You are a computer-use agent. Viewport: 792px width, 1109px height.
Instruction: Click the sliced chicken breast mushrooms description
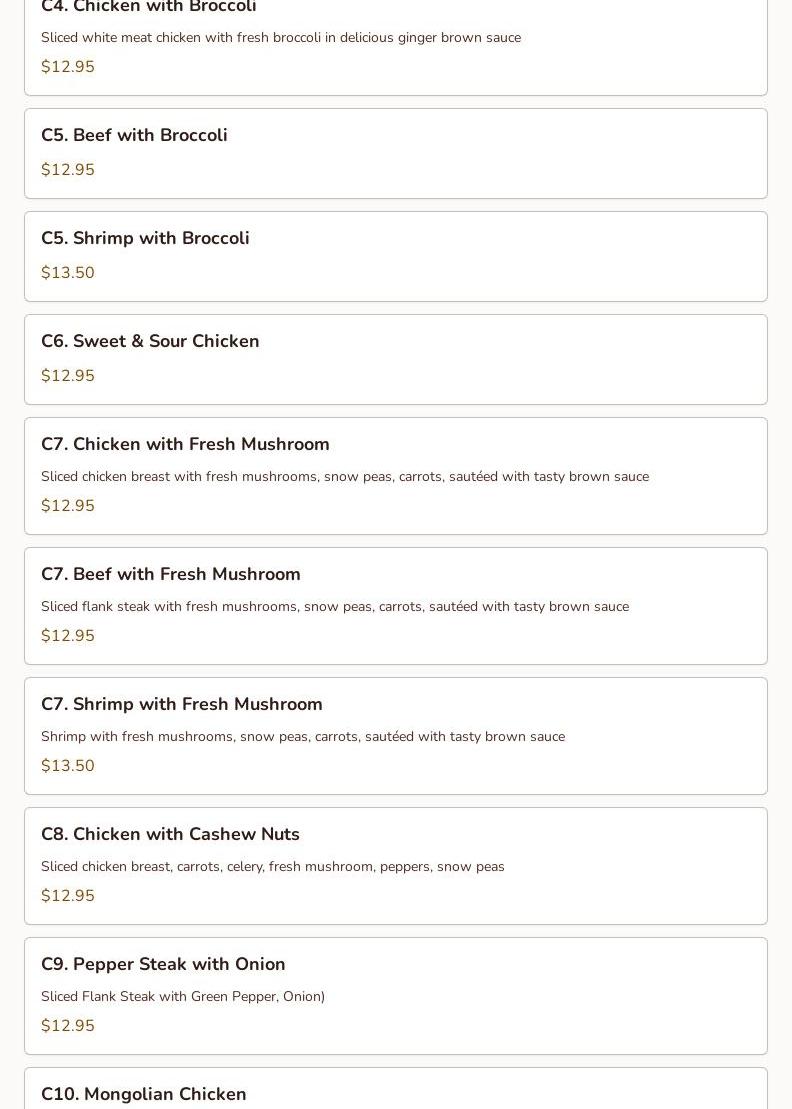[x=345, y=477]
